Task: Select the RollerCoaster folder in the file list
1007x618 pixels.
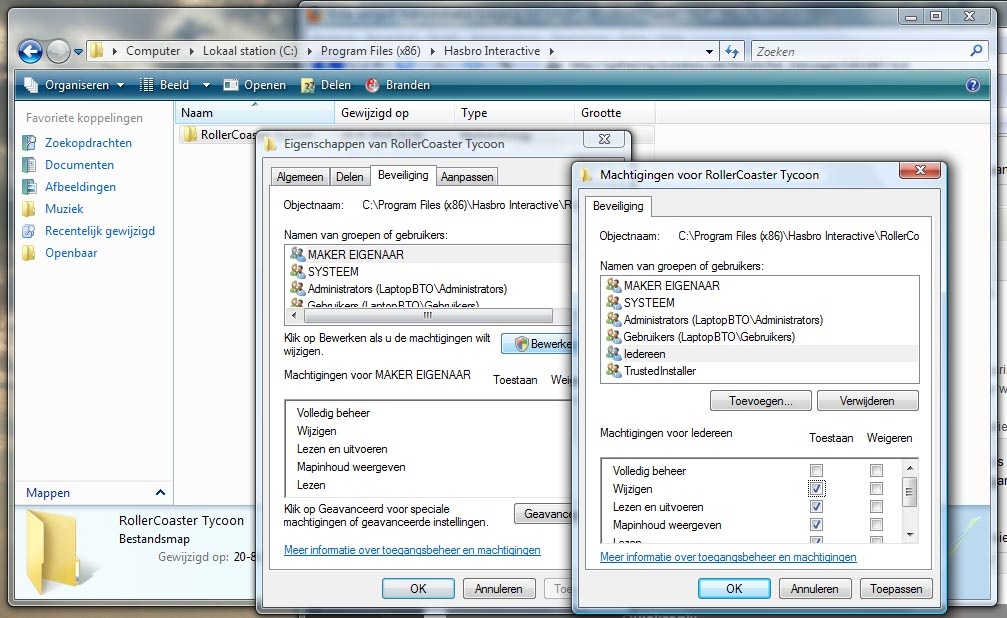Action: click(218, 134)
